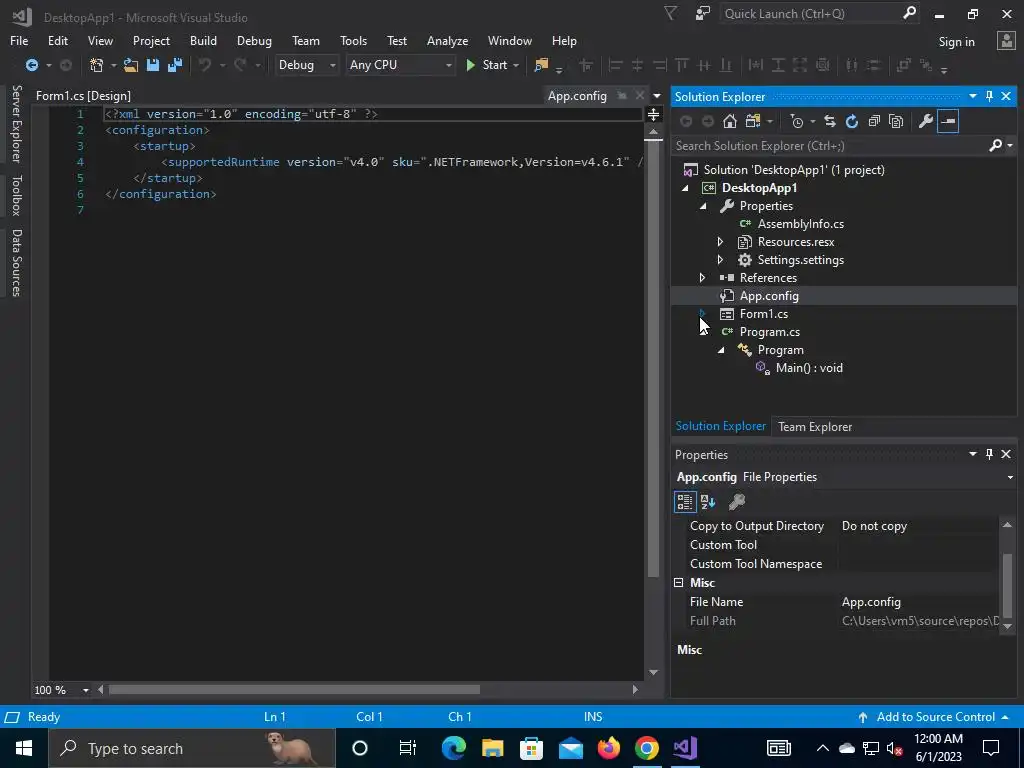Image resolution: width=1024 pixels, height=768 pixels.
Task: Click Collapse All icon in Solution Explorer
Action: 874,121
